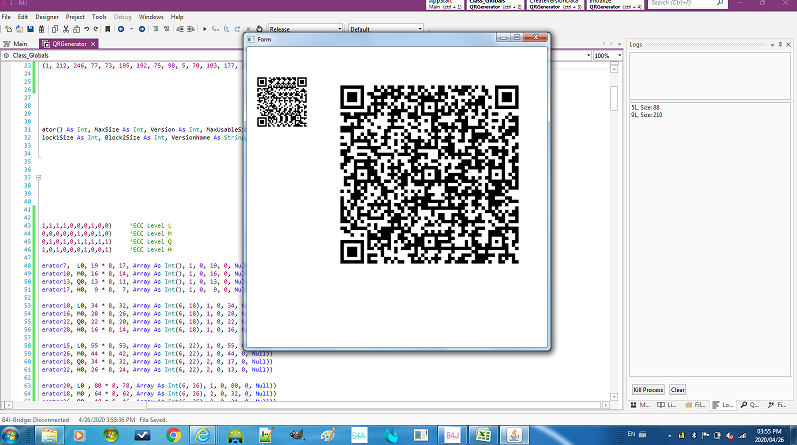Screen dimensions: 797x445
Task: Click the Java app icon in the taskbar
Action: coord(514,435)
